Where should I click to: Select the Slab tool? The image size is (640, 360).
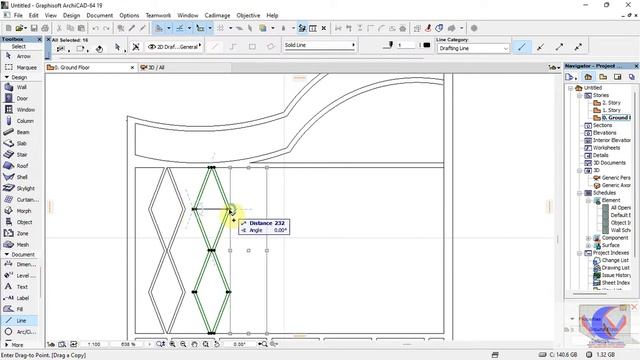pyautogui.click(x=21, y=143)
